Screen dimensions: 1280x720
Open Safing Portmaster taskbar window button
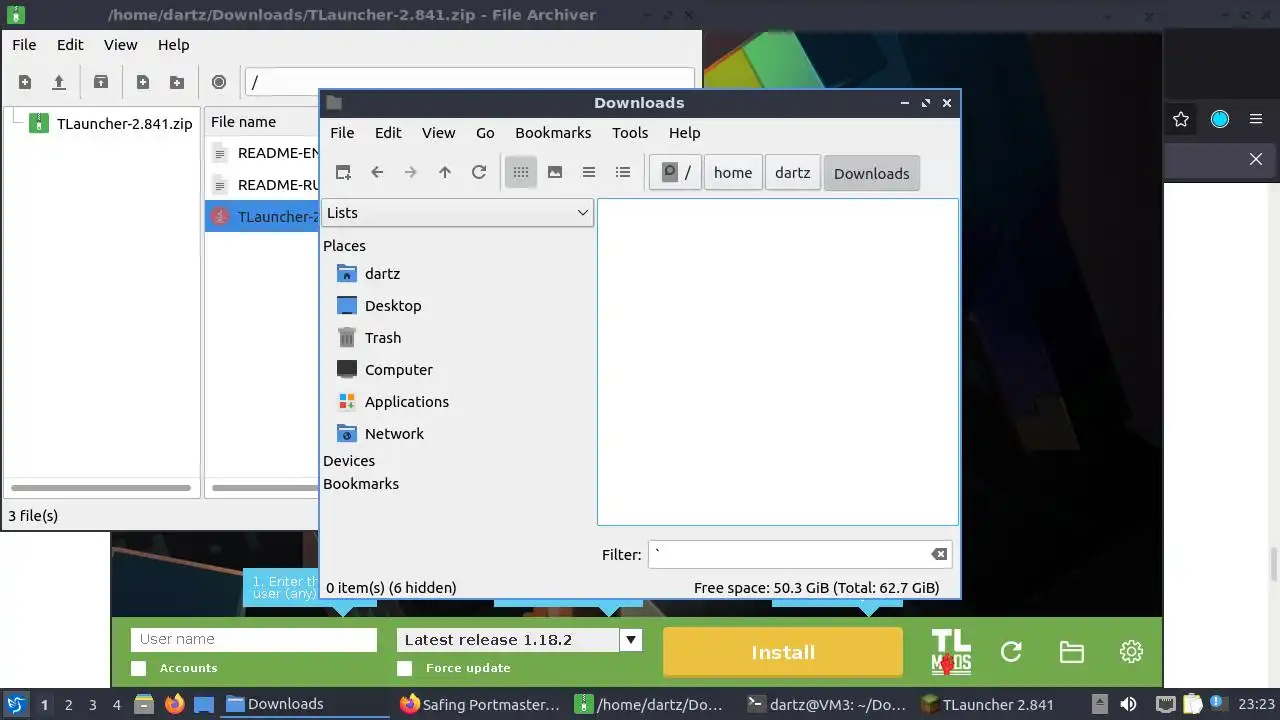point(480,704)
